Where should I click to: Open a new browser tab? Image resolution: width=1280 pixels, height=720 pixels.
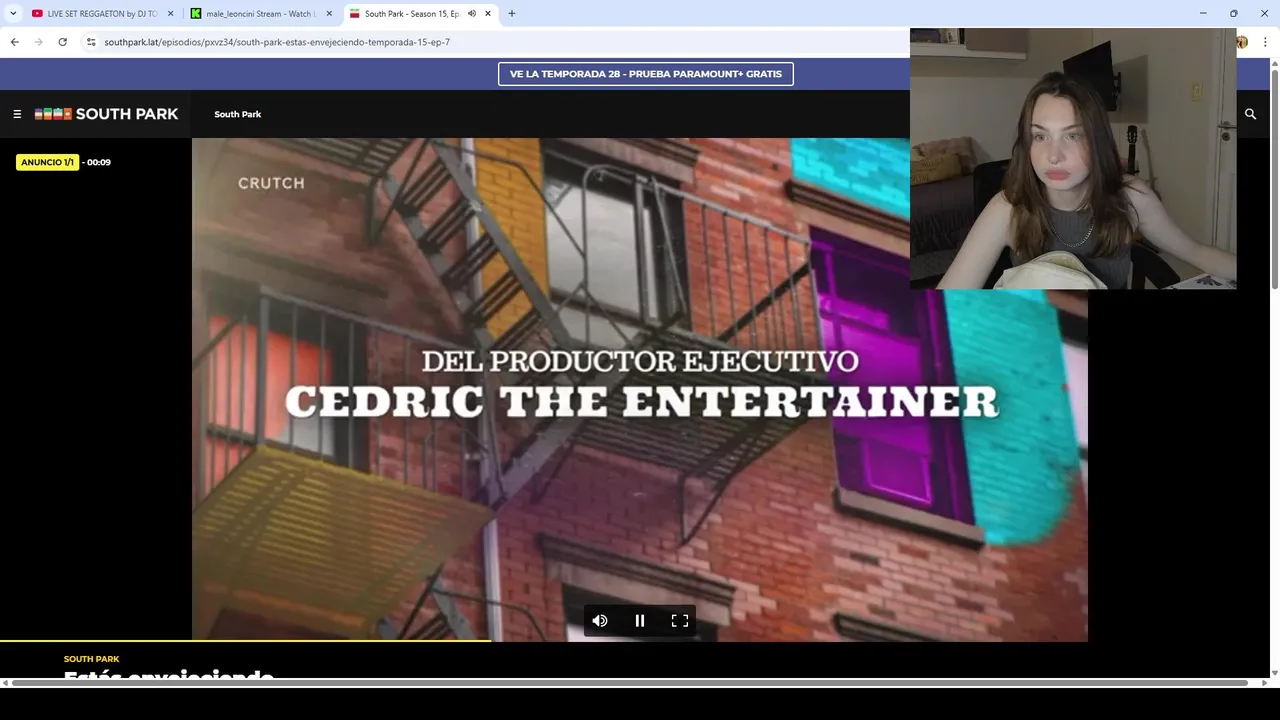pyautogui.click(x=511, y=14)
